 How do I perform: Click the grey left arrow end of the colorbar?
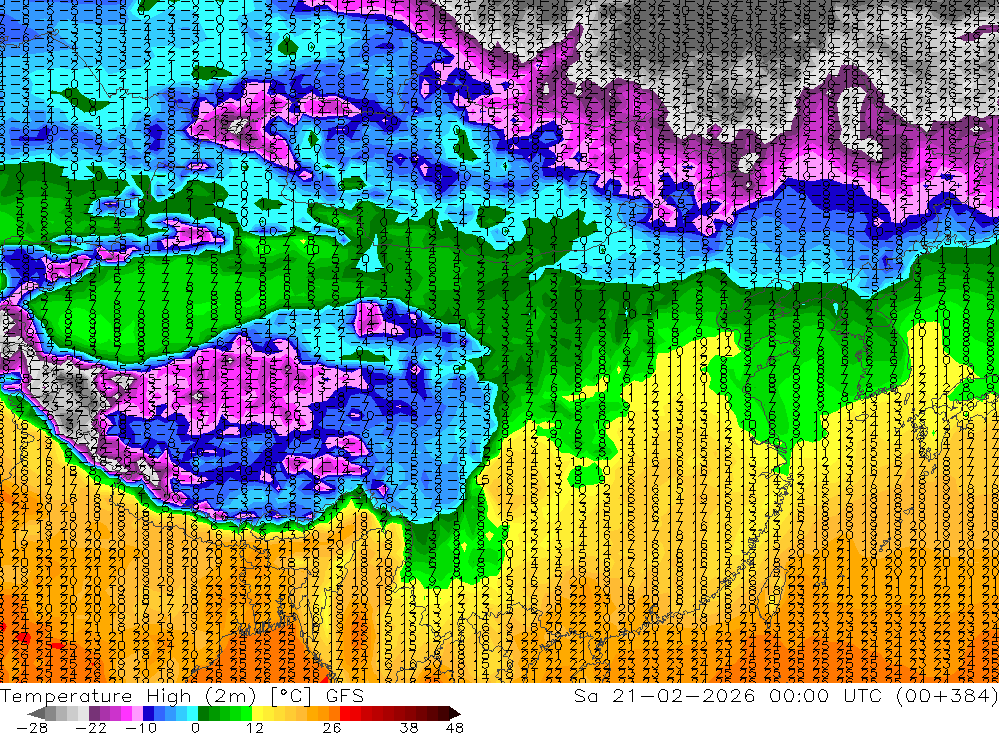point(36,713)
